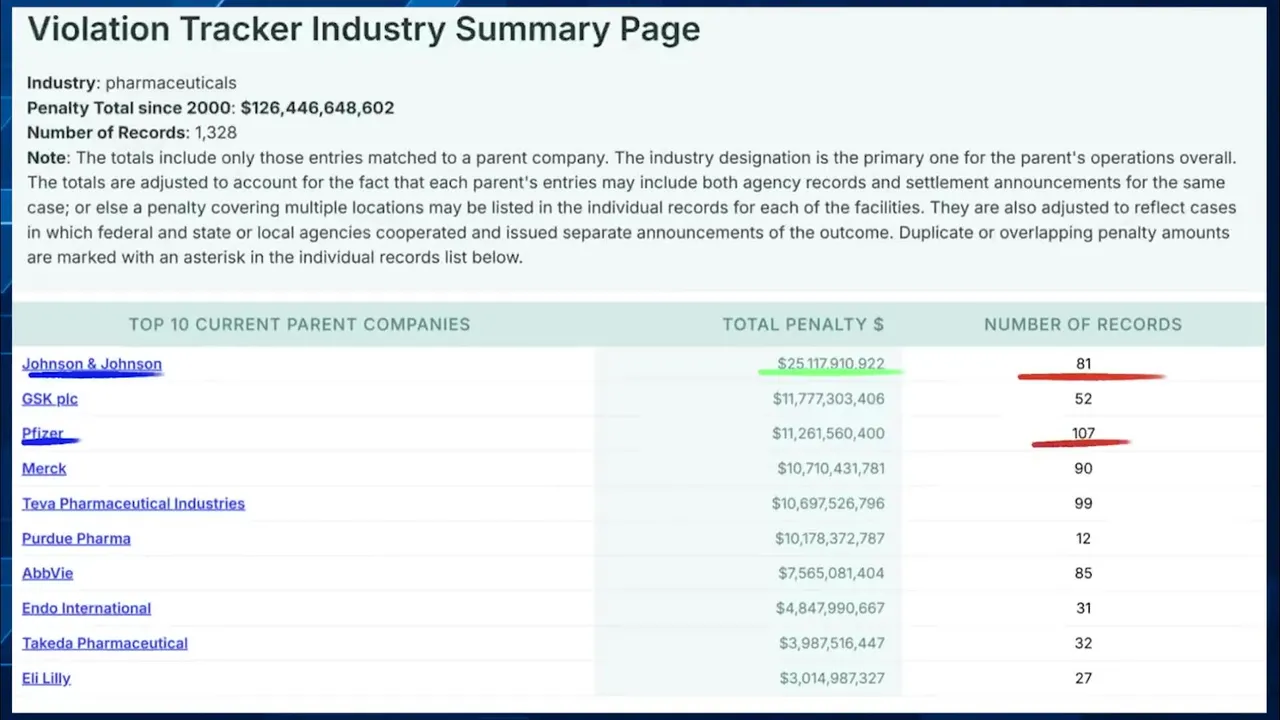Click Purdue Pharma's $10,178,372,787 penalty value
This screenshot has width=1280, height=720.
pos(829,538)
